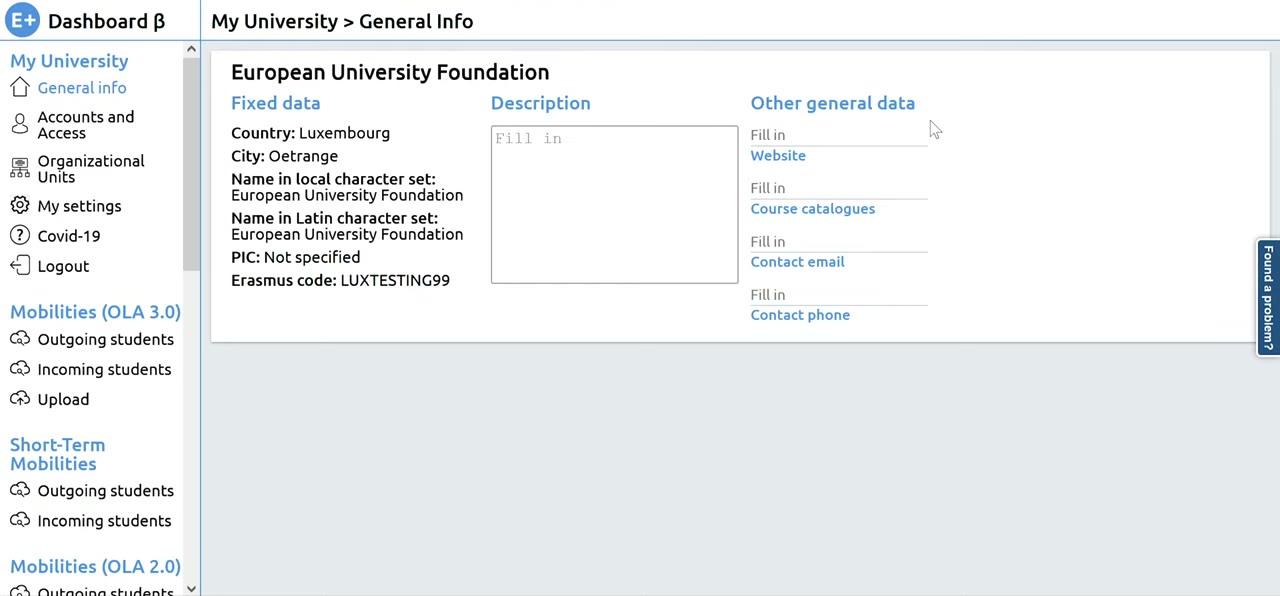Viewport: 1280px width, 596px height.
Task: Click the Contact email label
Action: coord(797,262)
